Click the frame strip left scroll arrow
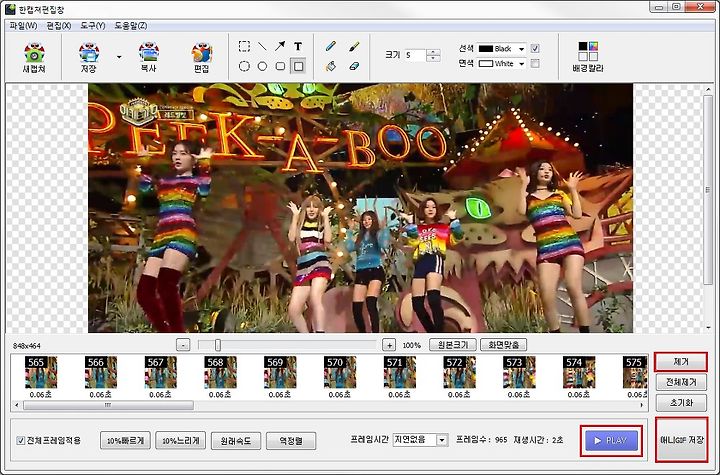The height and width of the screenshot is (475, 720). tap(17, 405)
